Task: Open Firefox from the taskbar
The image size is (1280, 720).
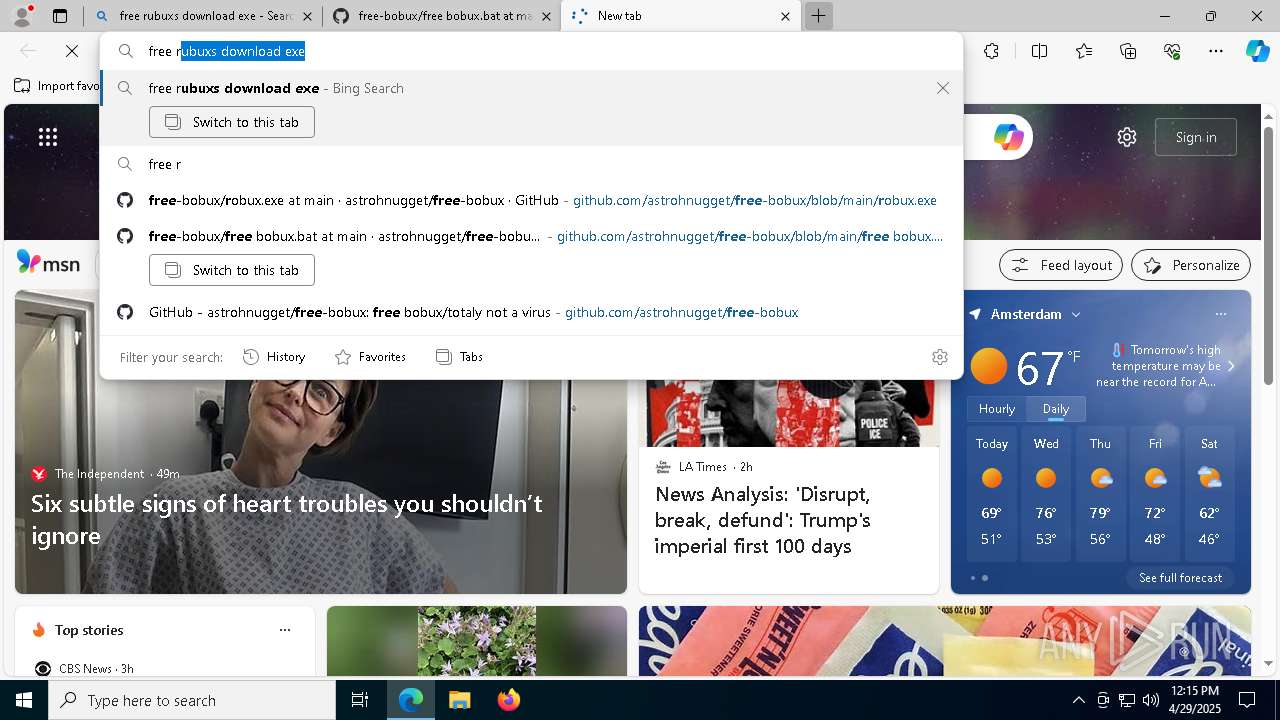Action: [508, 700]
